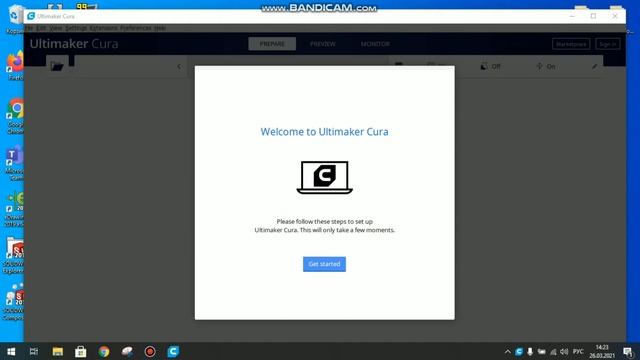
Task: Open the Windows Start menu
Action: tap(11, 351)
